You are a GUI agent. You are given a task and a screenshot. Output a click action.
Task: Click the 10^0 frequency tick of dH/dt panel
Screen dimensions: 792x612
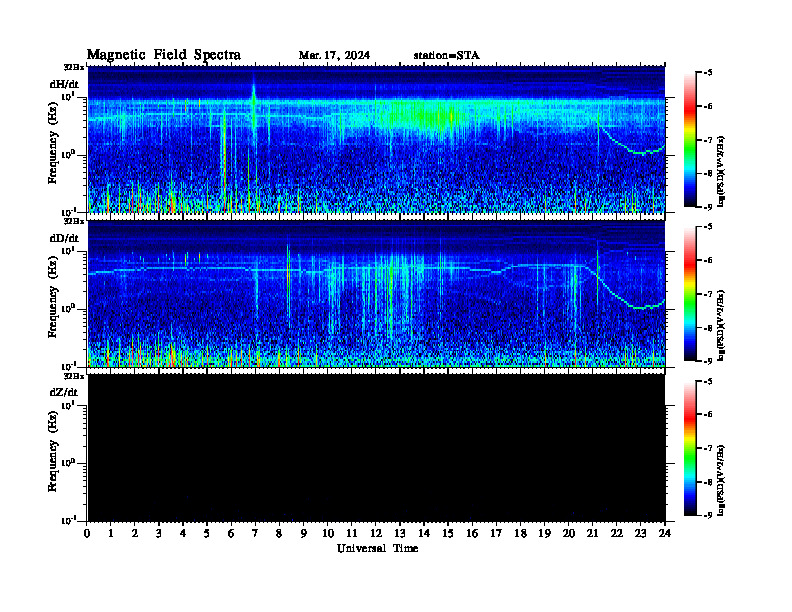pyautogui.click(x=68, y=154)
